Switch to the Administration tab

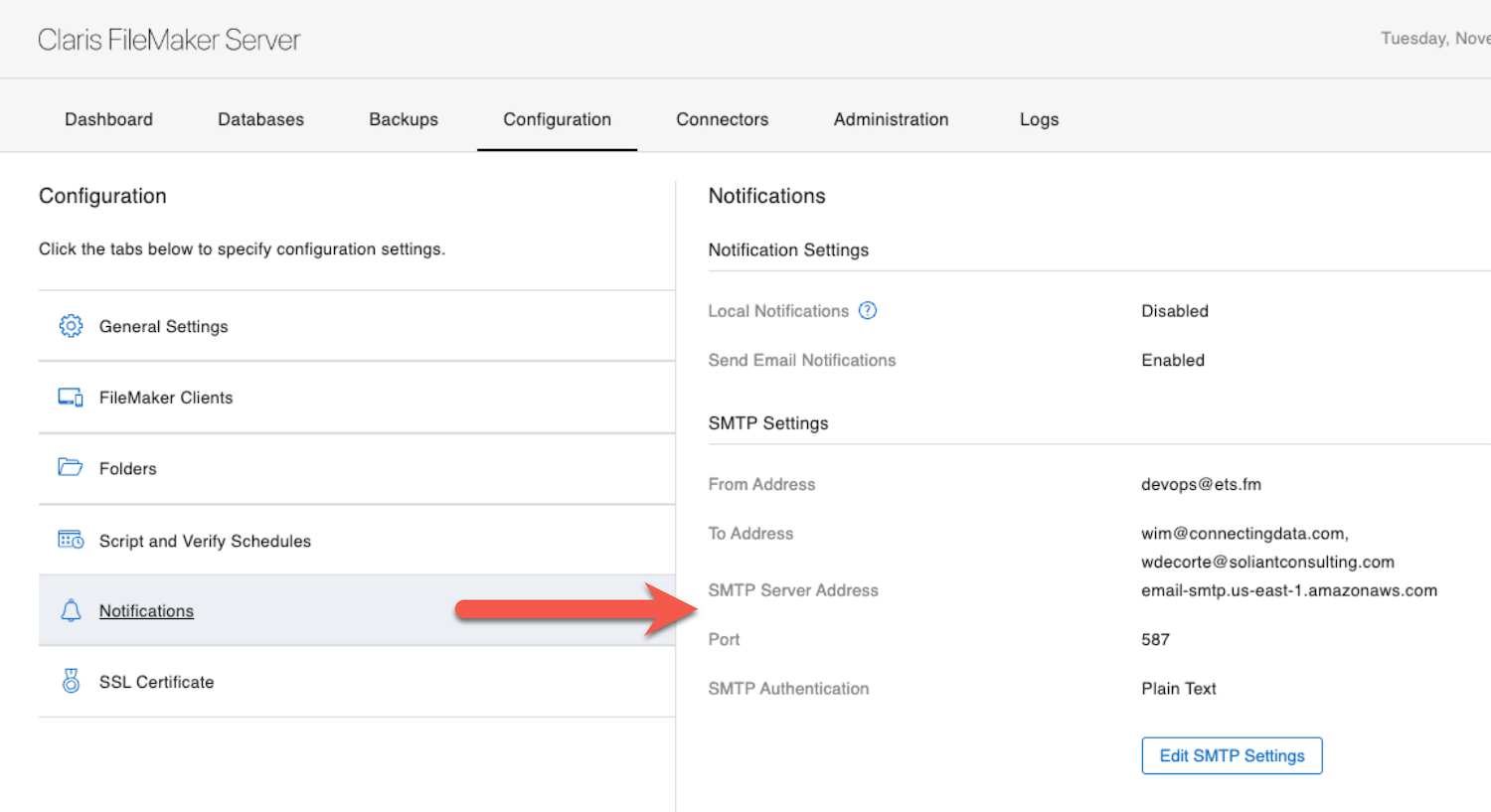(x=892, y=119)
